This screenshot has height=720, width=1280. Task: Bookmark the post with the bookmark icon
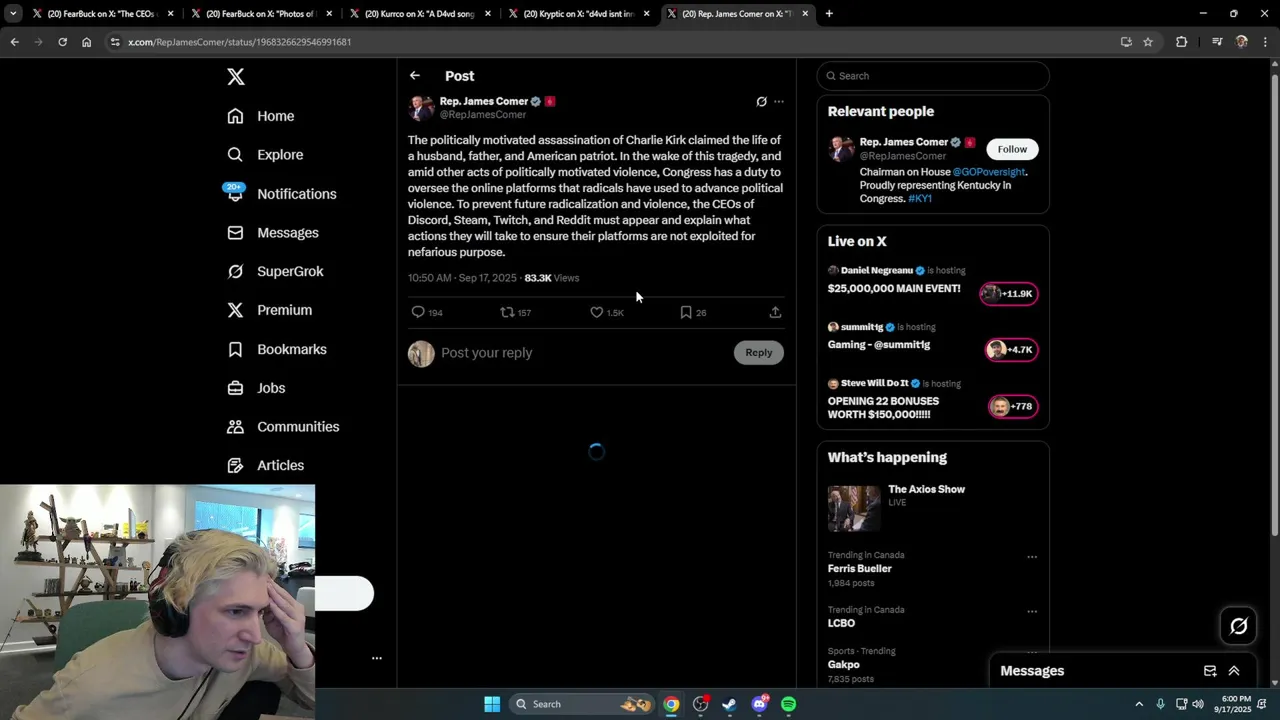point(693,313)
